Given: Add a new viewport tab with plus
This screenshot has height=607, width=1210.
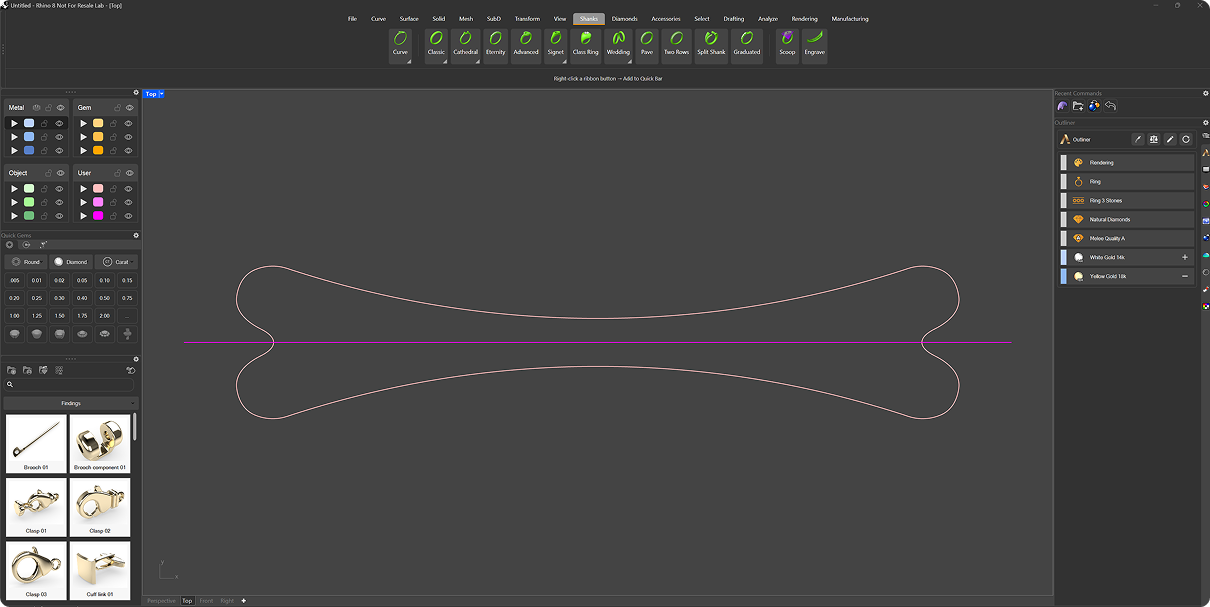Looking at the screenshot, I should click(243, 601).
